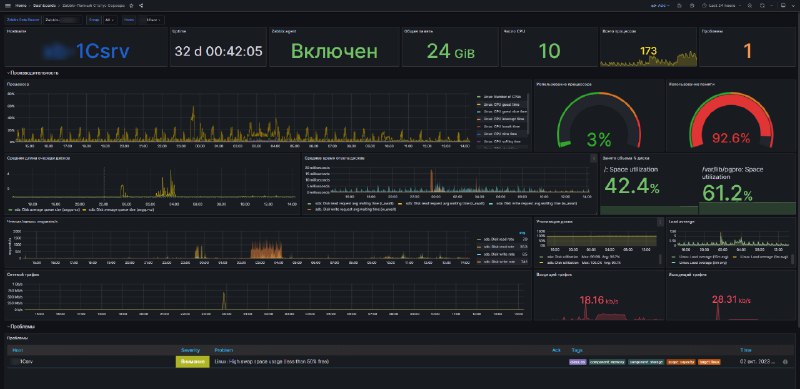Open Zabbix data source variable dropdown
This screenshot has width=800, height=389.
(63, 19)
